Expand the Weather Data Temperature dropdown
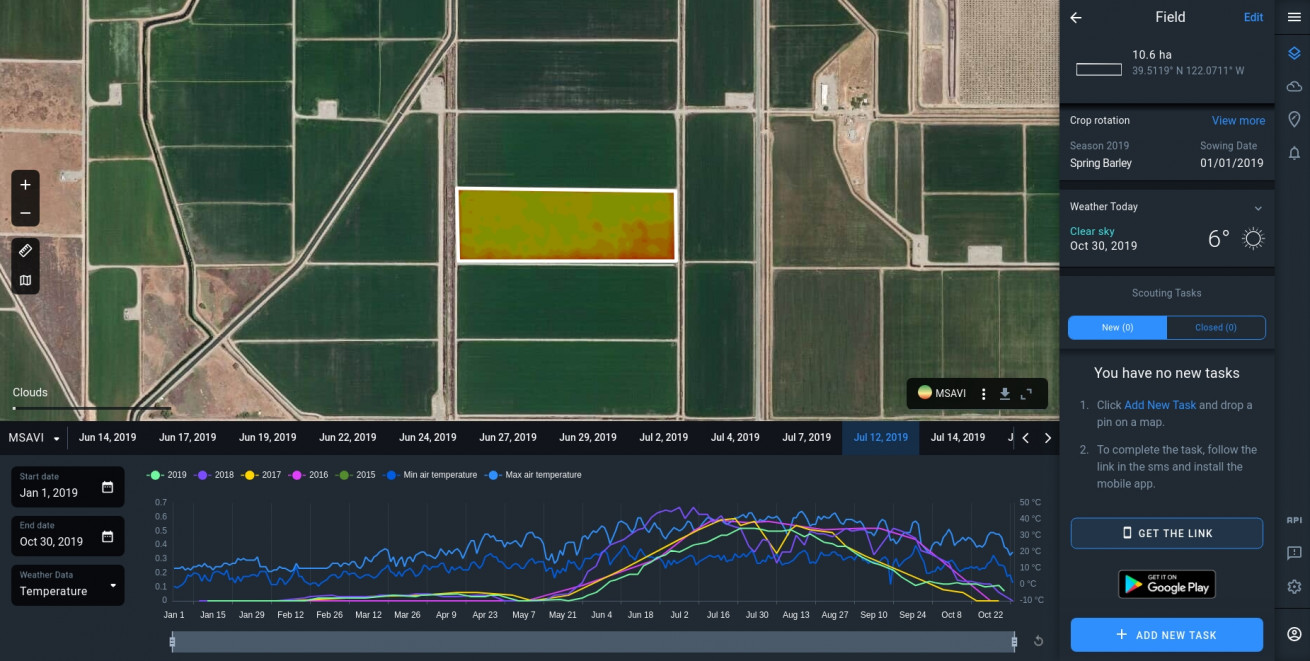 tap(68, 584)
